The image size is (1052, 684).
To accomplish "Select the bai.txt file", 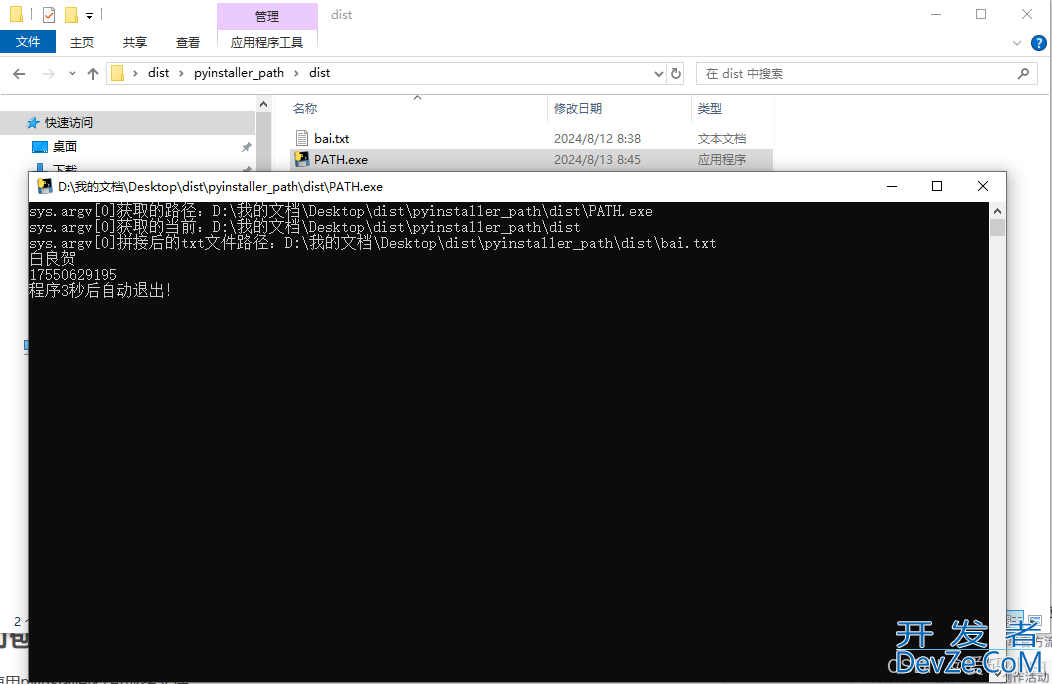I will 331,139.
